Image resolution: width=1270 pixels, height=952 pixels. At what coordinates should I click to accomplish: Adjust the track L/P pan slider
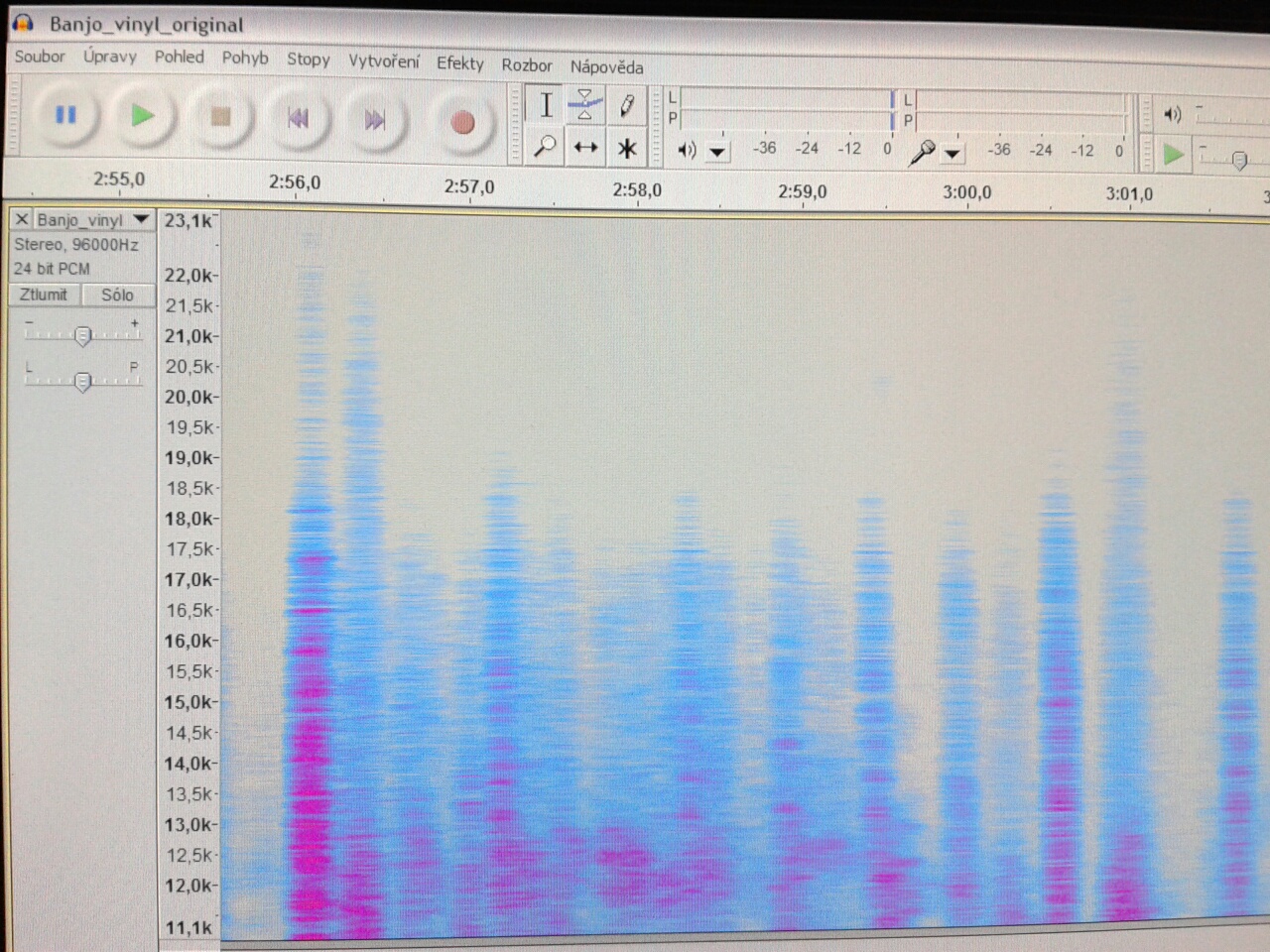[x=82, y=381]
